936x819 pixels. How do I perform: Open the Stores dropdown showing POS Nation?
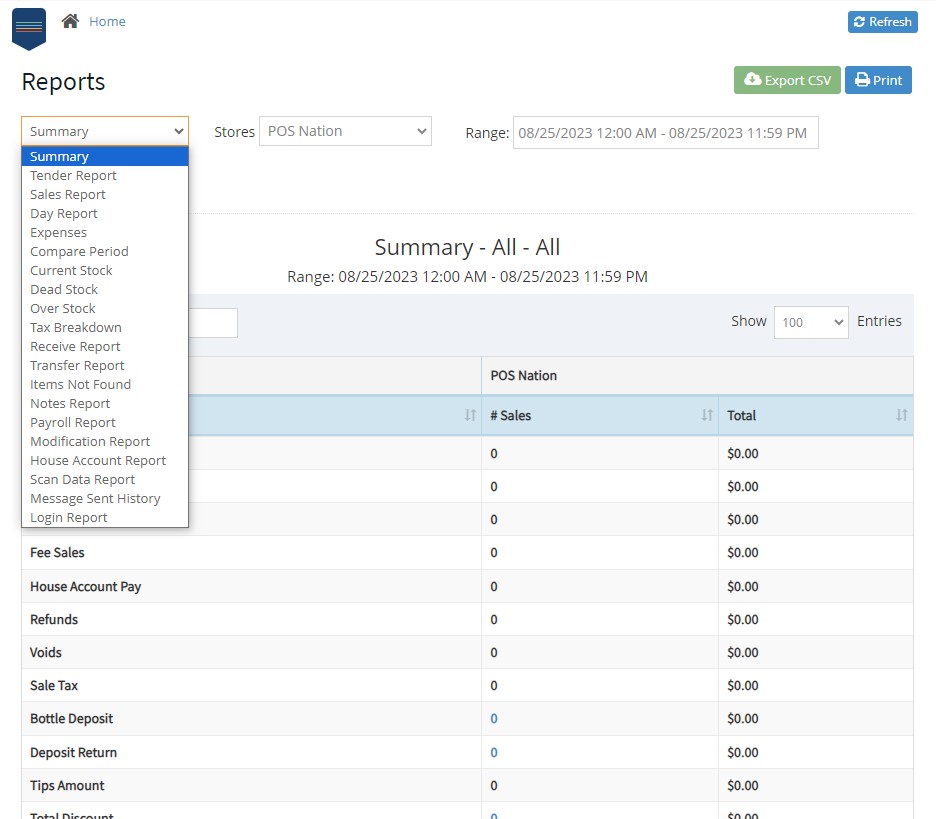[345, 131]
